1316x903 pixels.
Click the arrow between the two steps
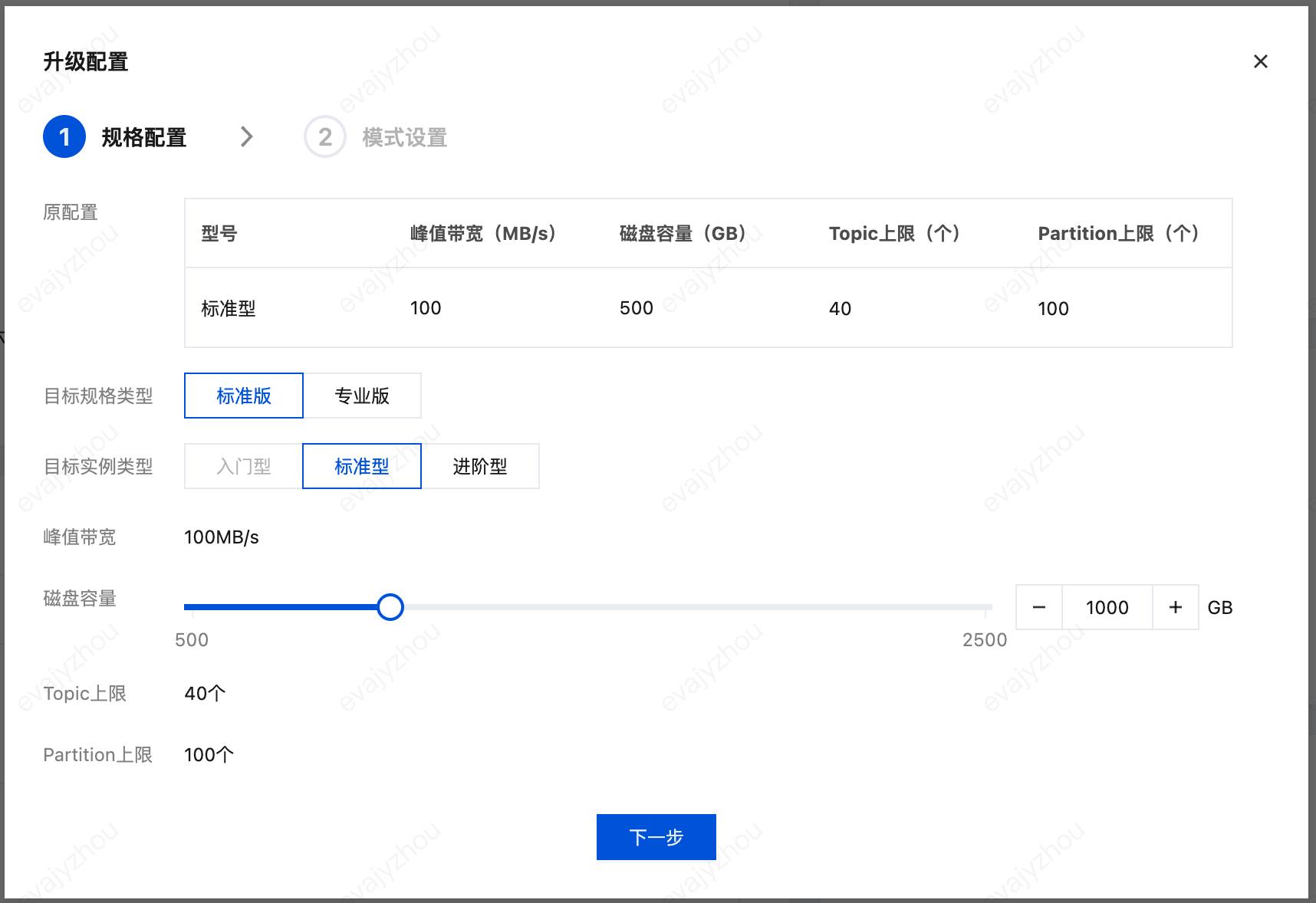tap(247, 136)
